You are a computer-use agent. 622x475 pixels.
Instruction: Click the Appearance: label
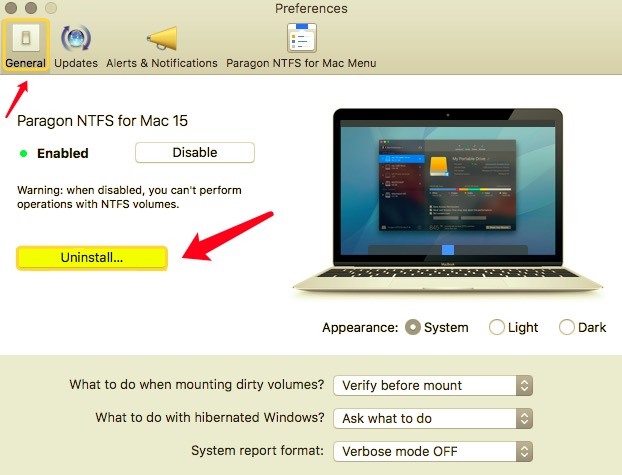pos(360,327)
